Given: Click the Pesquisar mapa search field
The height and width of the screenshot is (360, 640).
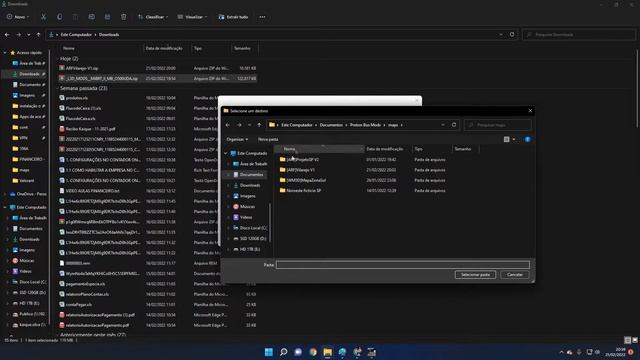Looking at the screenshot, I should pos(498,125).
